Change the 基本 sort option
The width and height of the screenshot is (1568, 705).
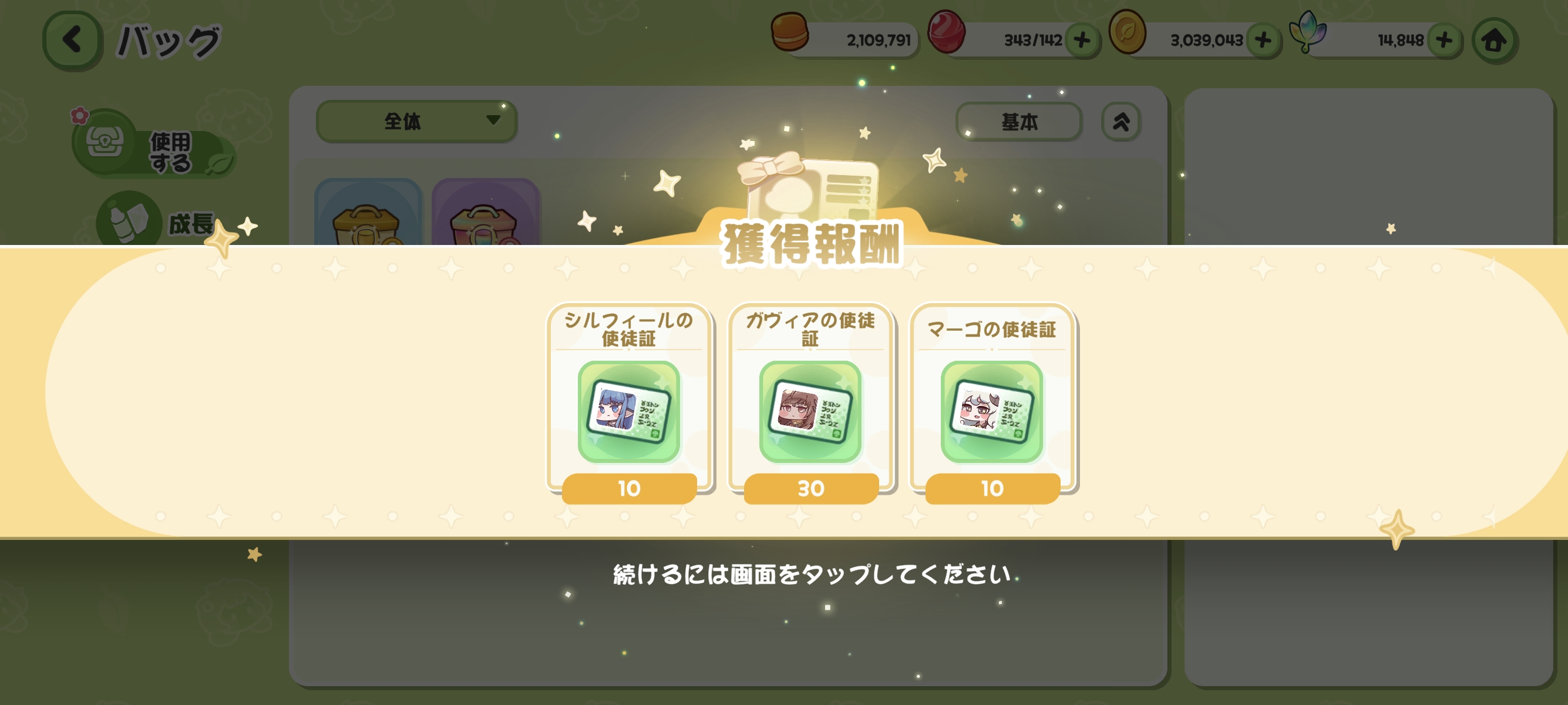(x=1019, y=122)
